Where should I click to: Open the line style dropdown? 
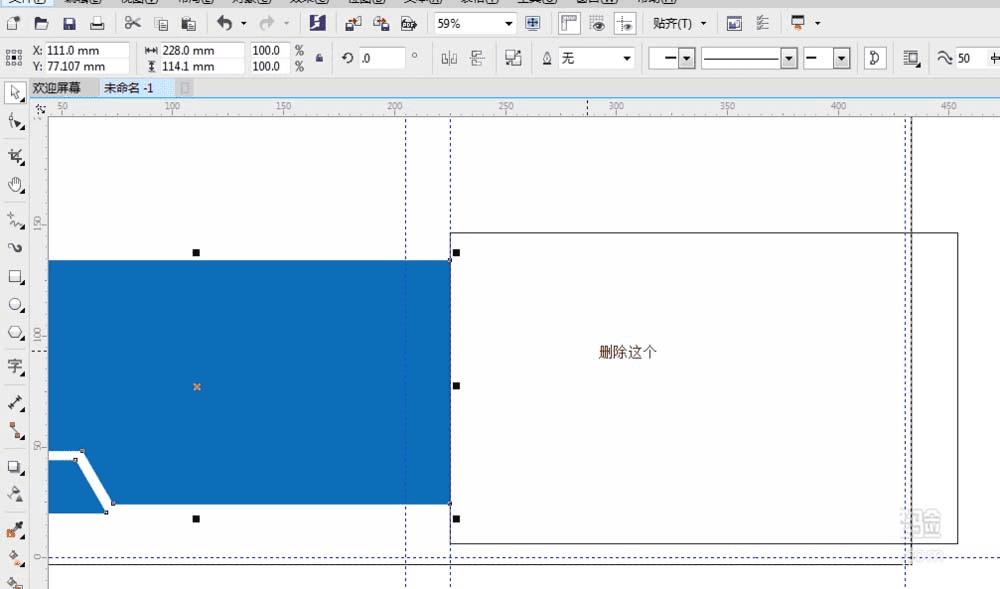point(789,59)
